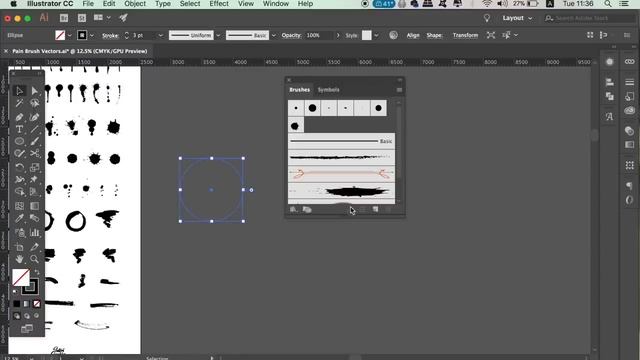The height and width of the screenshot is (360, 640).
Task: Select the Eyedropper tool
Action: pos(19,218)
